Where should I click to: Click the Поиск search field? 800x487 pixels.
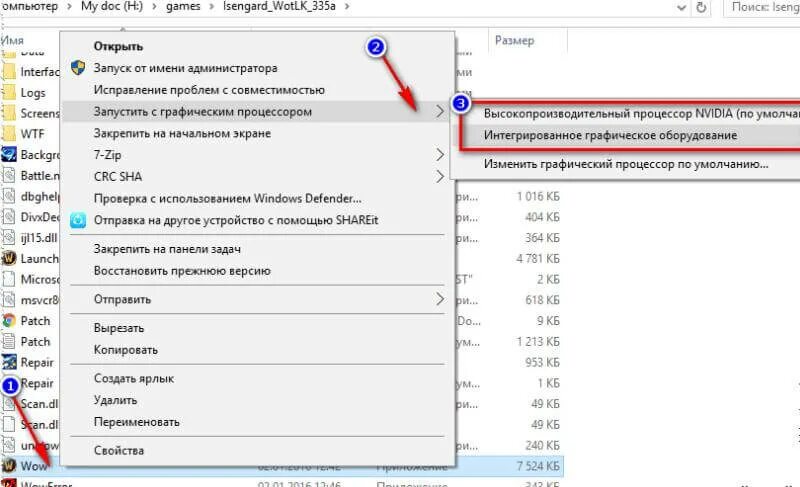762,7
